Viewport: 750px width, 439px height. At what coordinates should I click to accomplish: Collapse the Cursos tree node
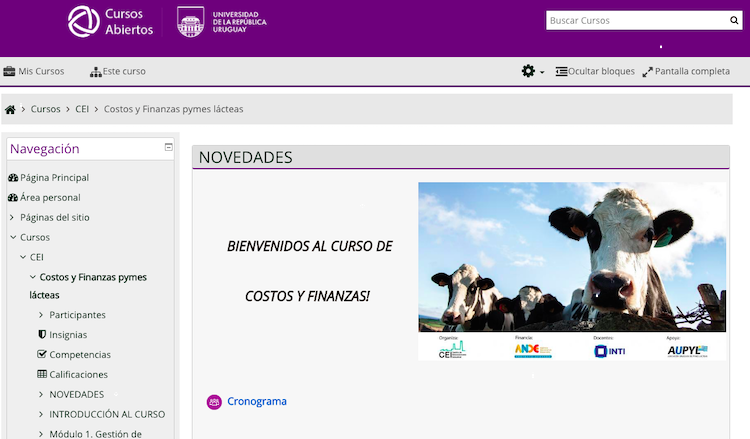pos(13,237)
